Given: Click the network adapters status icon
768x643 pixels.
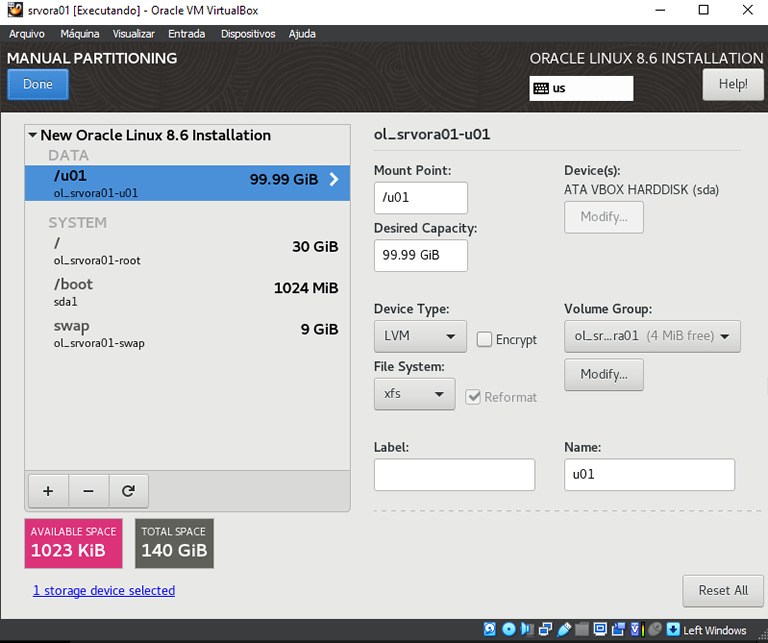Looking at the screenshot, I should coord(545,629).
